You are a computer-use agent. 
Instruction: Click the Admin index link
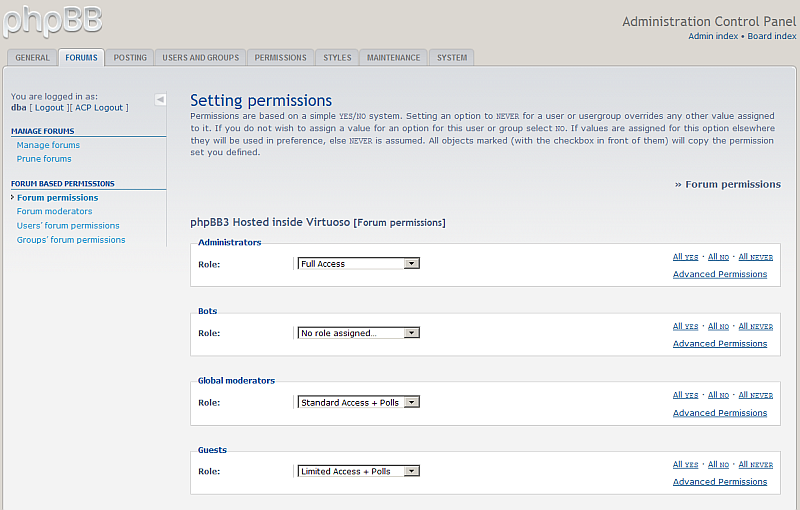713,36
